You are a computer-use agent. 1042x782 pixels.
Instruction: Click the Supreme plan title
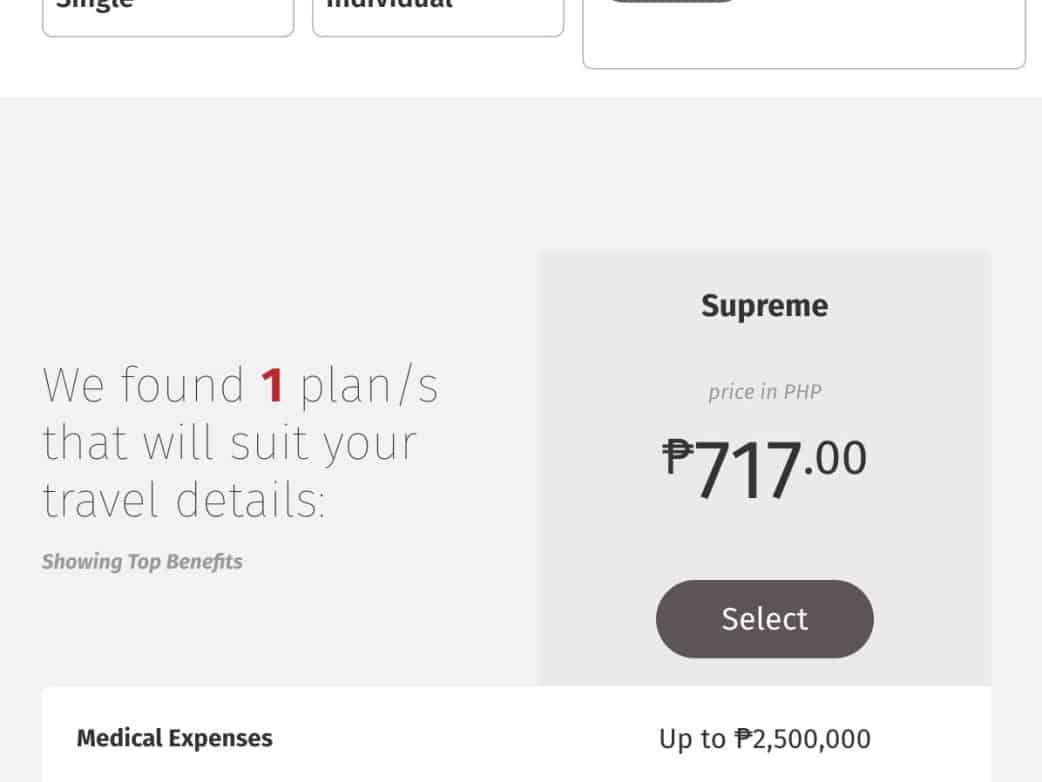(x=764, y=306)
